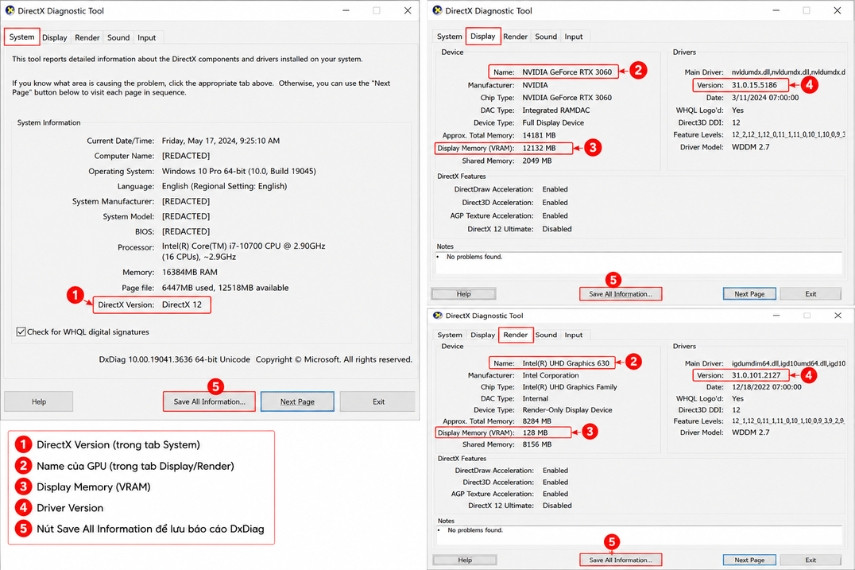Viewport: 855px width, 570px height.
Task: Open Sound tab in bottom-right Render window
Action: (x=546, y=335)
